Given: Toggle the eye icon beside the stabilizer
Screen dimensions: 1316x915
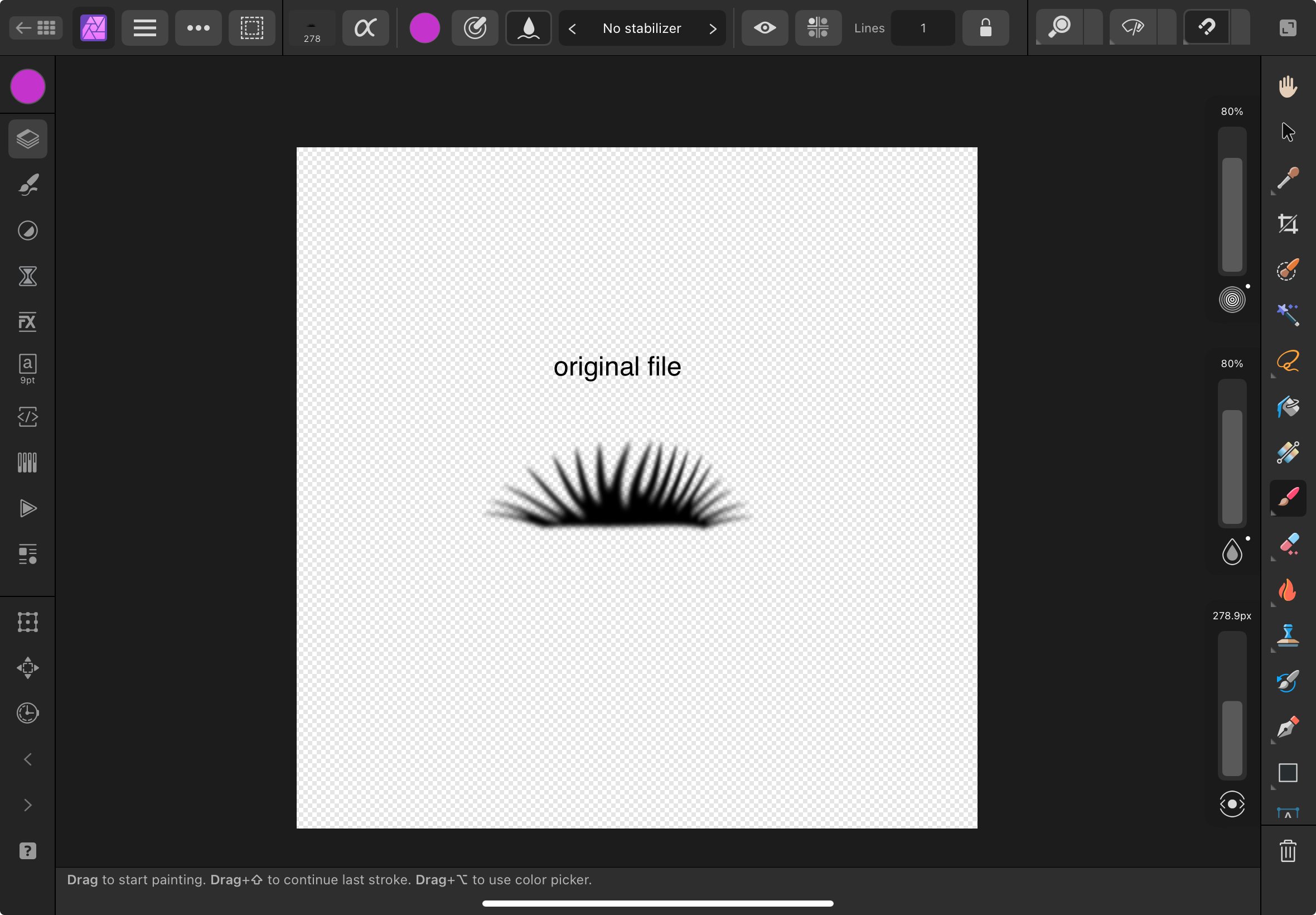Looking at the screenshot, I should [x=765, y=27].
